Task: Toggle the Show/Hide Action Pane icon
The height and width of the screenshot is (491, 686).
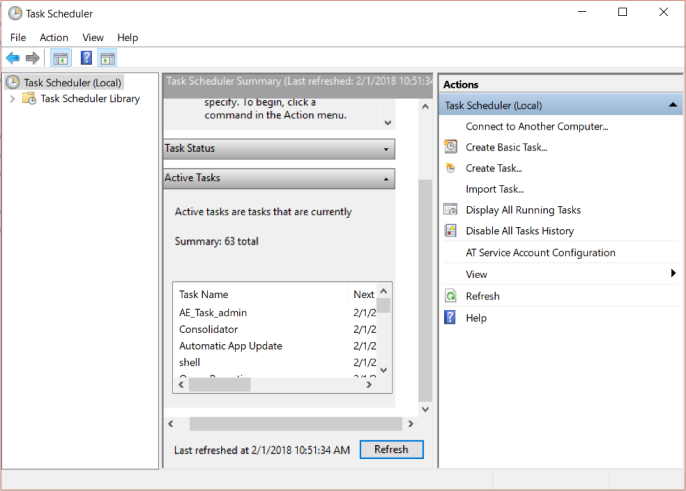Action: [108, 58]
